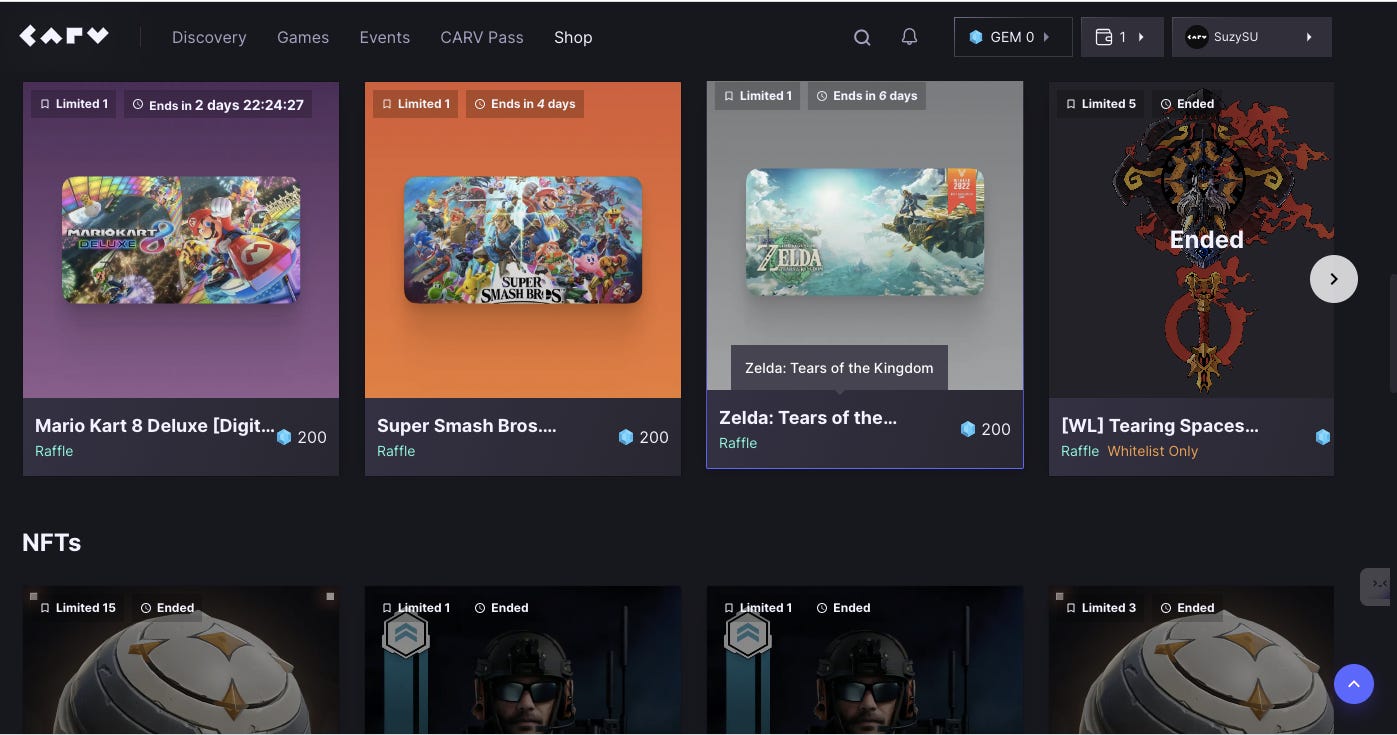The image size is (1397, 735).
Task: Click the SuzySU avatar icon
Action: 1196,37
